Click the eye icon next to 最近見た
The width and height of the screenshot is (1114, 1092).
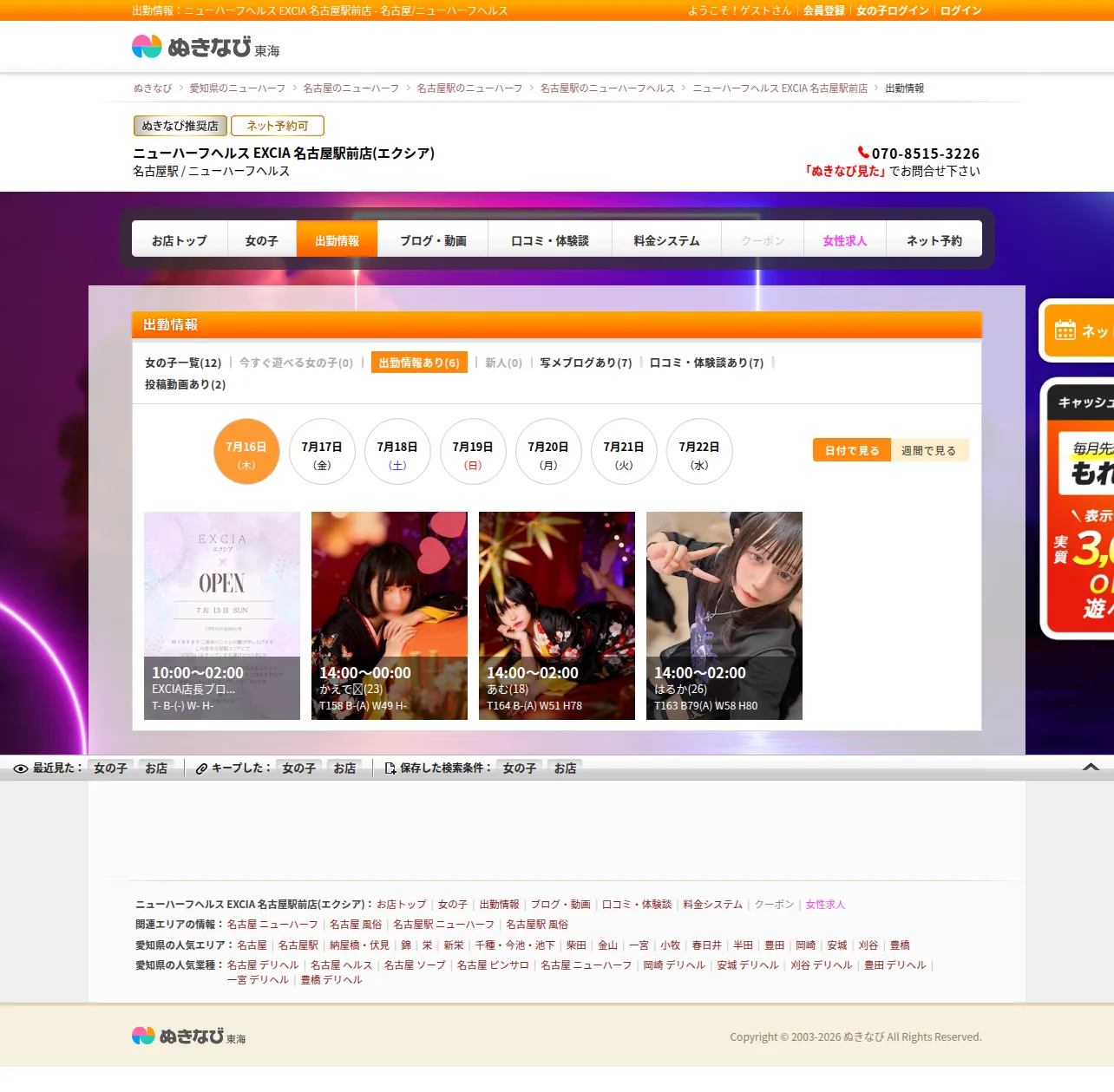21,768
